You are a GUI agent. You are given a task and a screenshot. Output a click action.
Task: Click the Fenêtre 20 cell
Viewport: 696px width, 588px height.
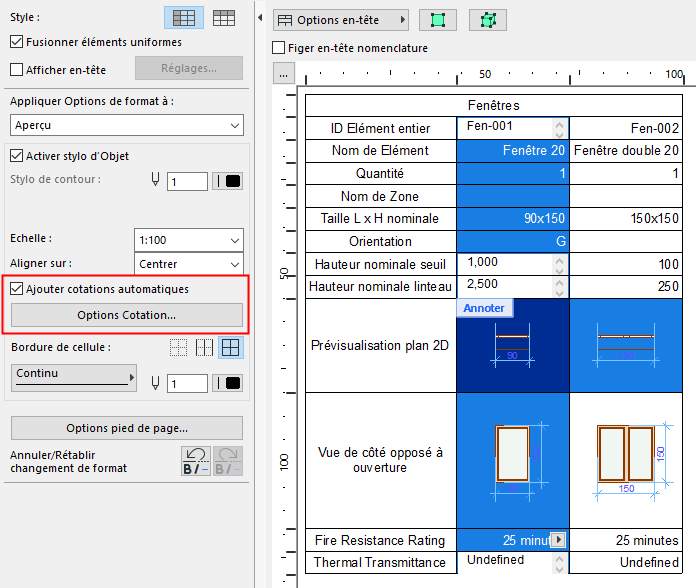click(x=513, y=151)
